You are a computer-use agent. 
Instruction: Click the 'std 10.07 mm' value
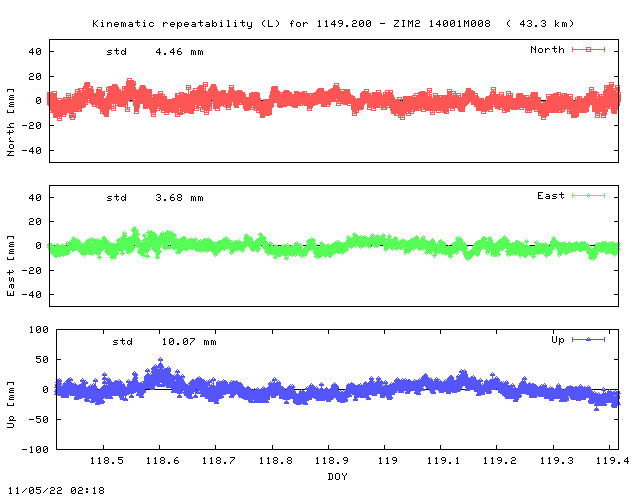pos(164,342)
